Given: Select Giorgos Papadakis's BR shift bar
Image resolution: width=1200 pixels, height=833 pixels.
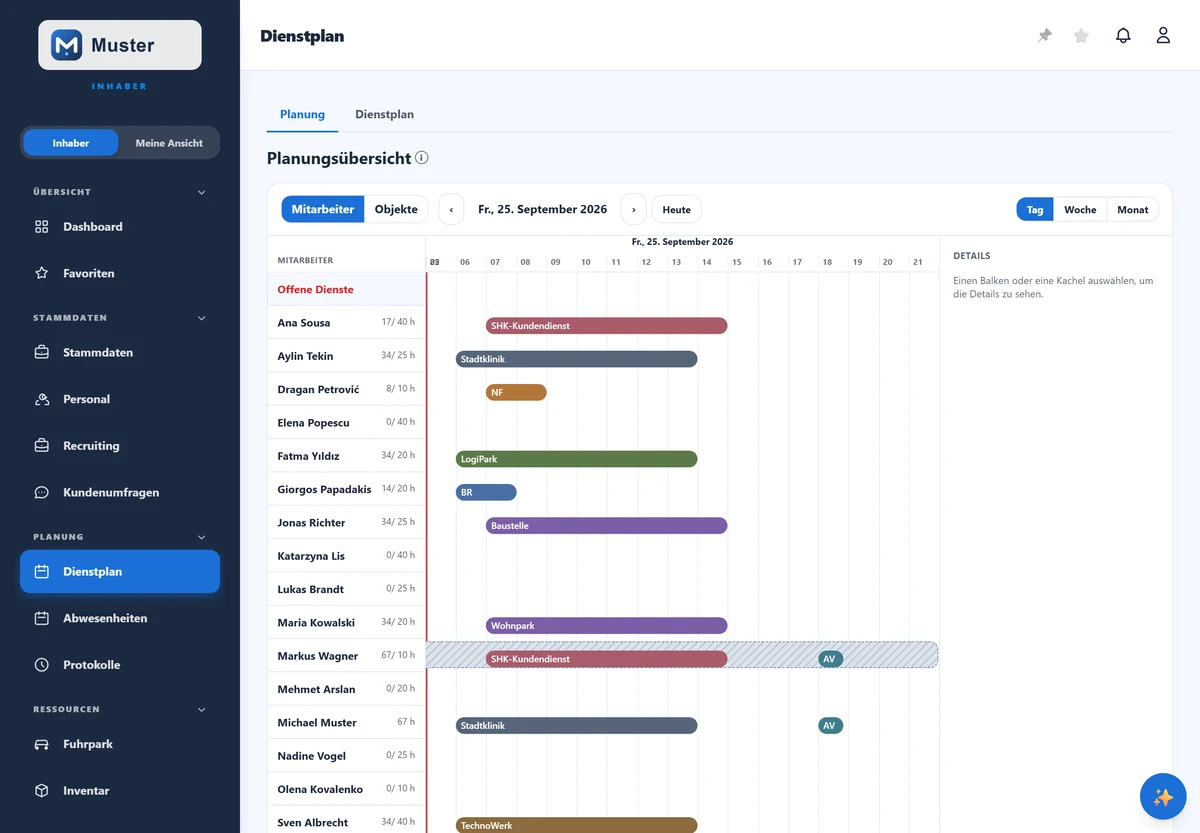Looking at the screenshot, I should click(486, 492).
